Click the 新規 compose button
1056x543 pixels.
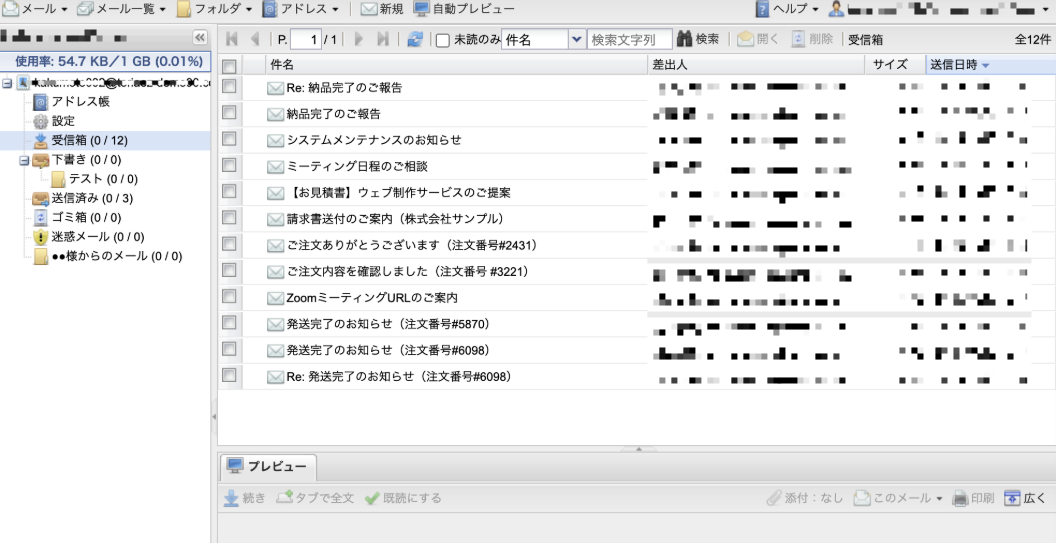tap(382, 9)
